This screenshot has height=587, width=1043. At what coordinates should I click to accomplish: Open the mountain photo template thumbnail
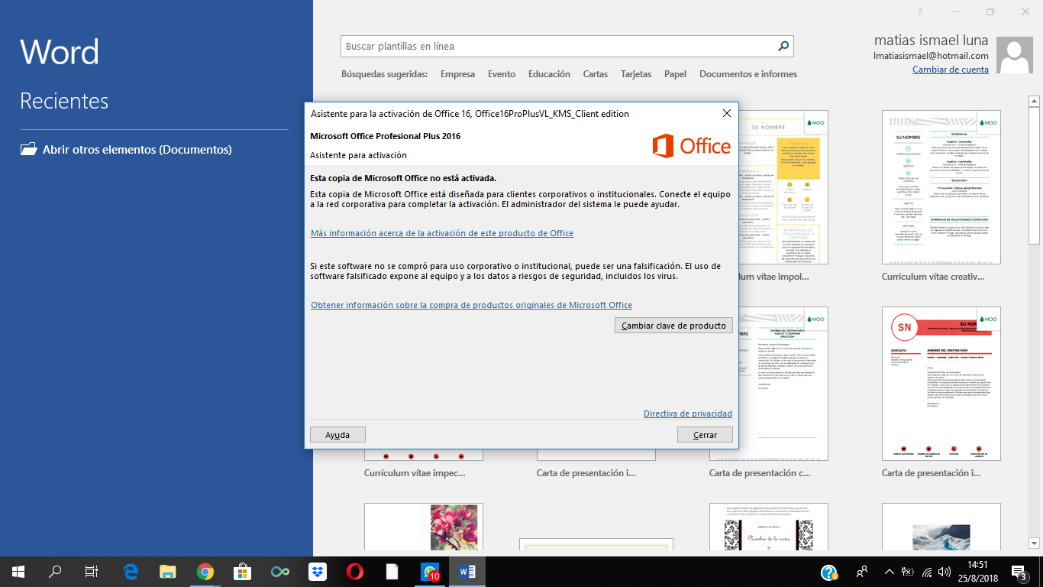click(x=941, y=527)
